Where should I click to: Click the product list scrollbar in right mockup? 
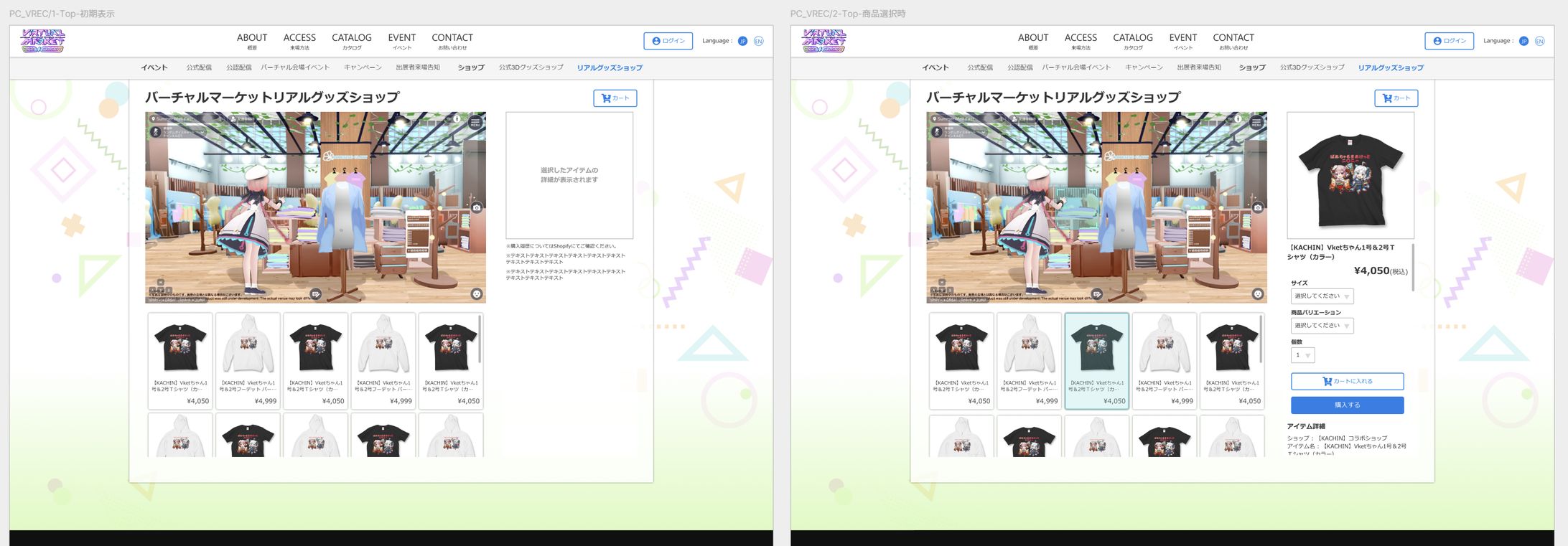(1261, 339)
